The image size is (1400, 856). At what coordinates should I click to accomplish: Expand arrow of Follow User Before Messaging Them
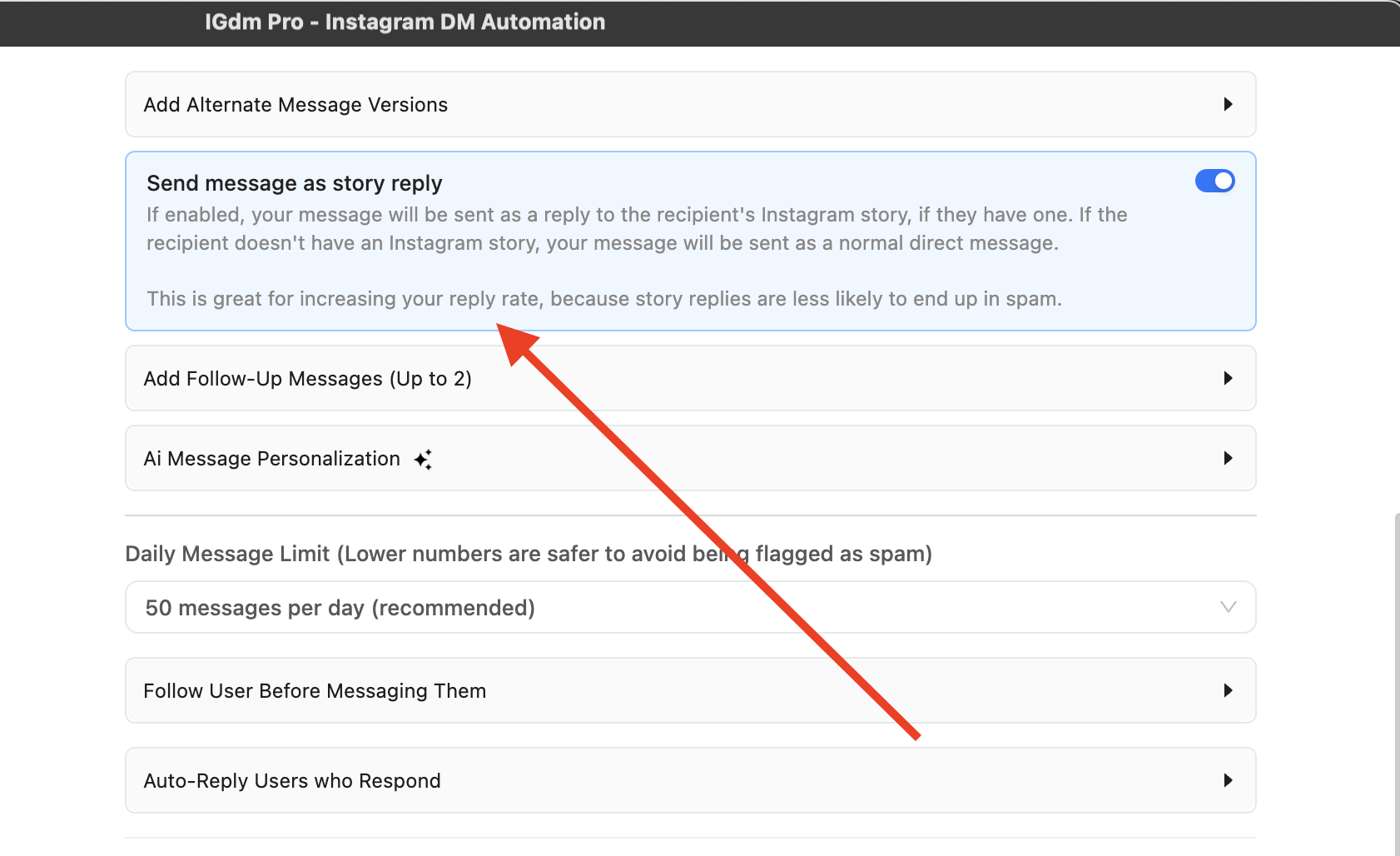point(1228,690)
